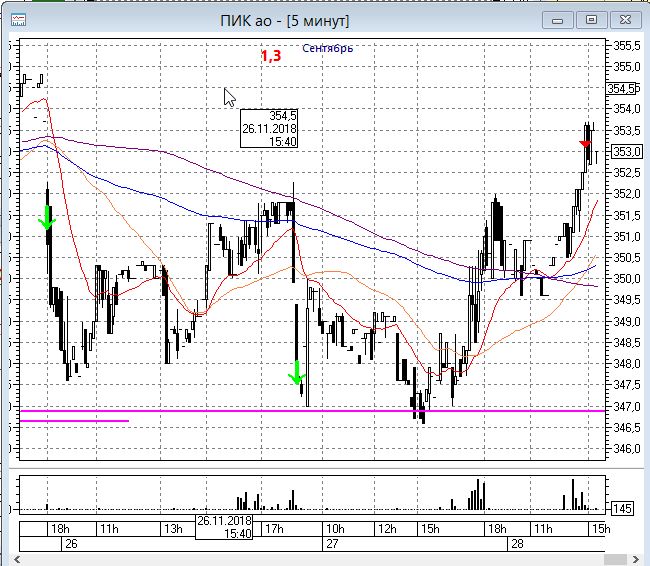Click the red sell marker triangle
The image size is (650, 566).
point(585,144)
